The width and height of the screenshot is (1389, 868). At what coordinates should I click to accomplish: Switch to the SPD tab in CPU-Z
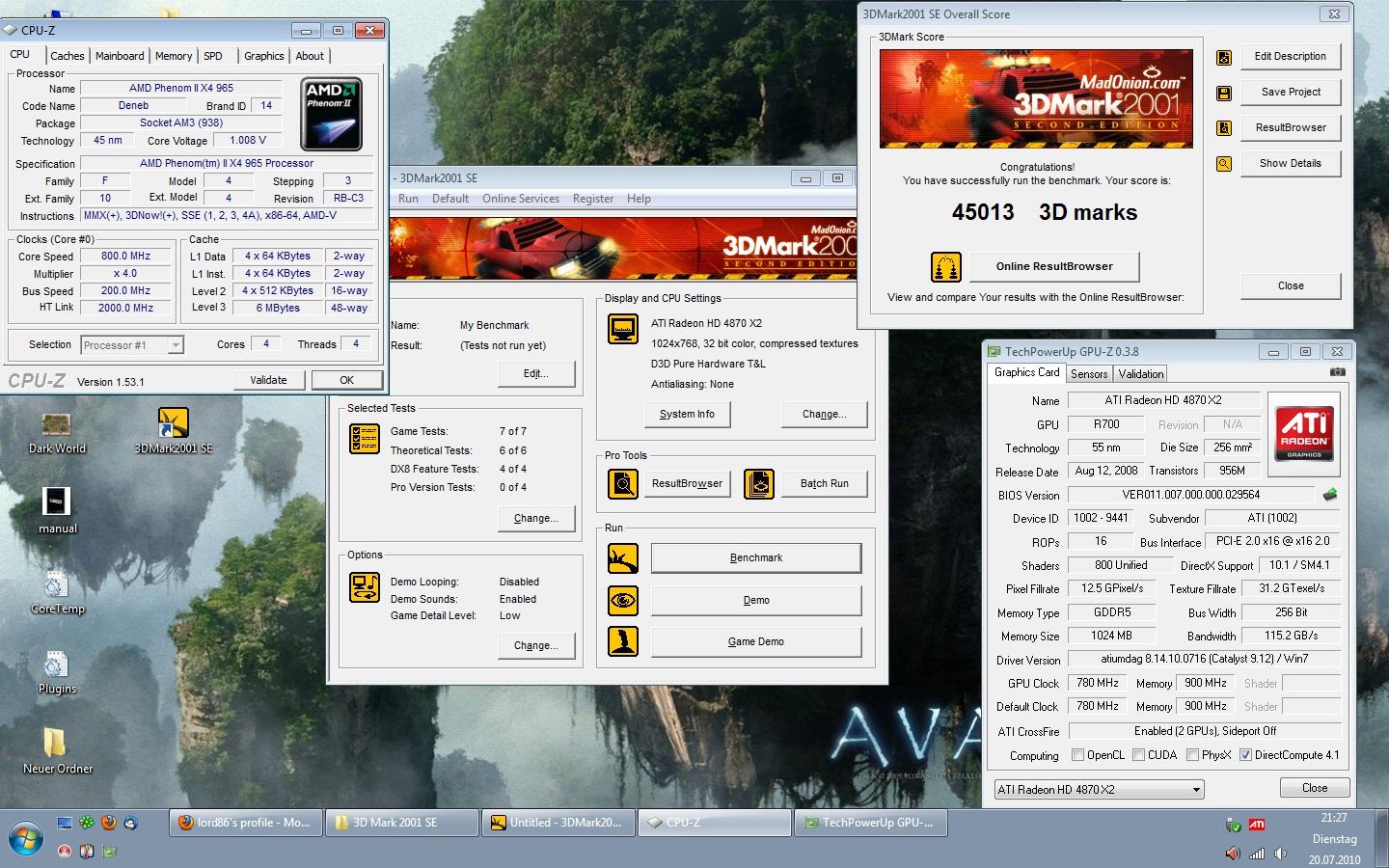coord(213,56)
